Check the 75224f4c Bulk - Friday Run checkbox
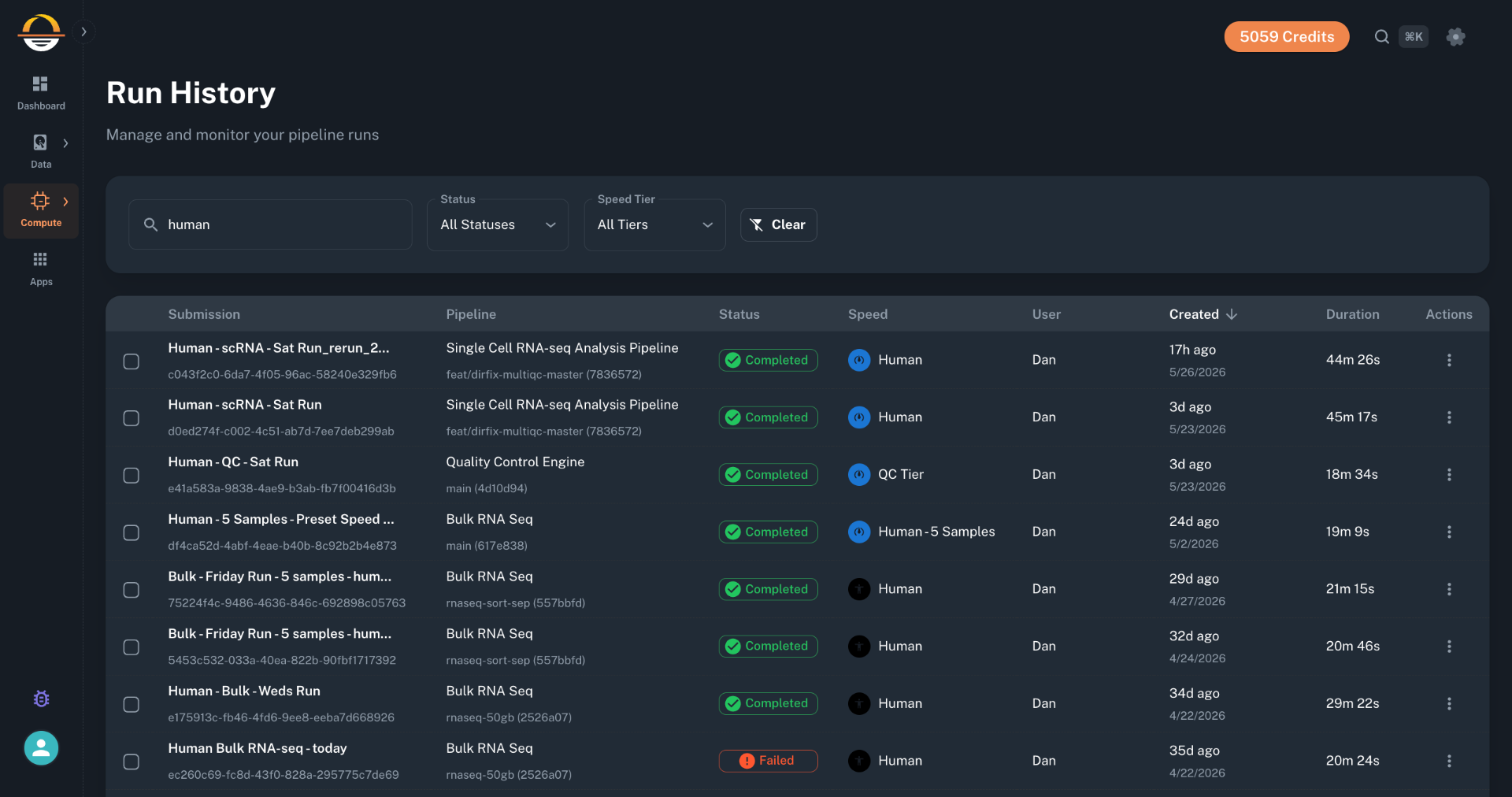This screenshot has width=1512, height=797. 132,590
